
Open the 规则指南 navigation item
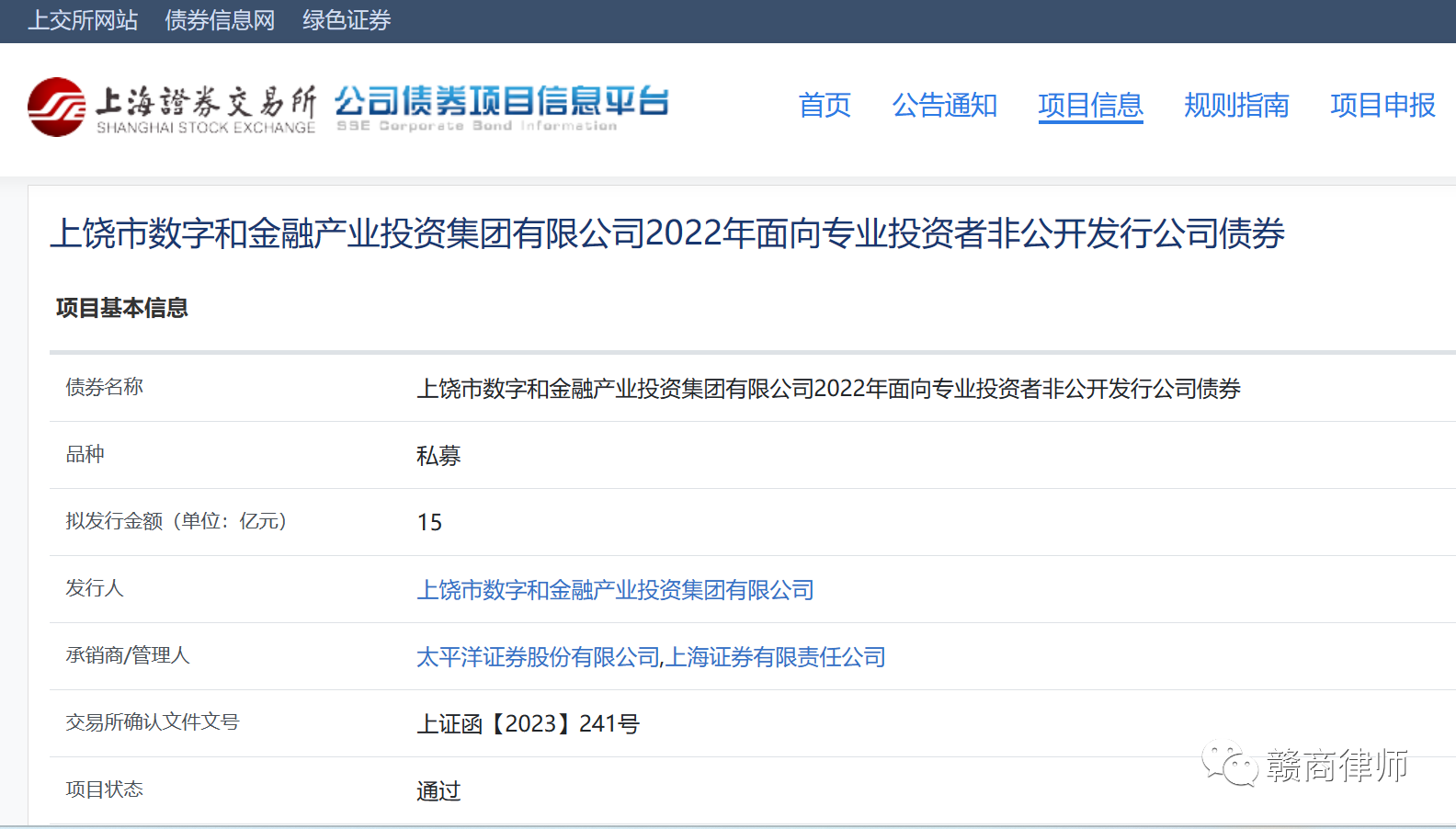coord(1236,105)
